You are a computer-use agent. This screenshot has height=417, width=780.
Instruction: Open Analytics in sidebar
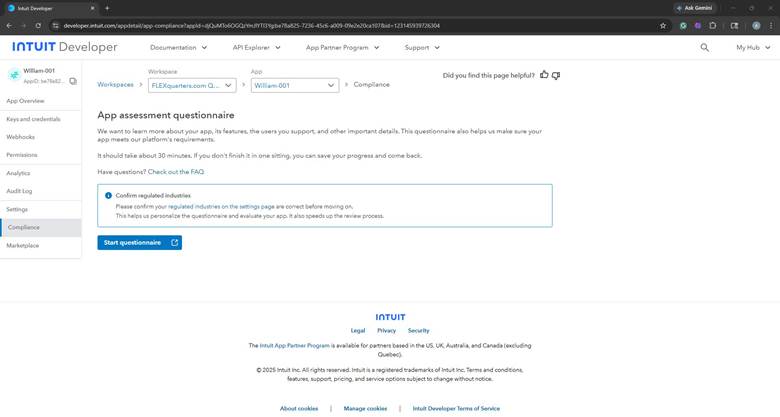coord(18,173)
